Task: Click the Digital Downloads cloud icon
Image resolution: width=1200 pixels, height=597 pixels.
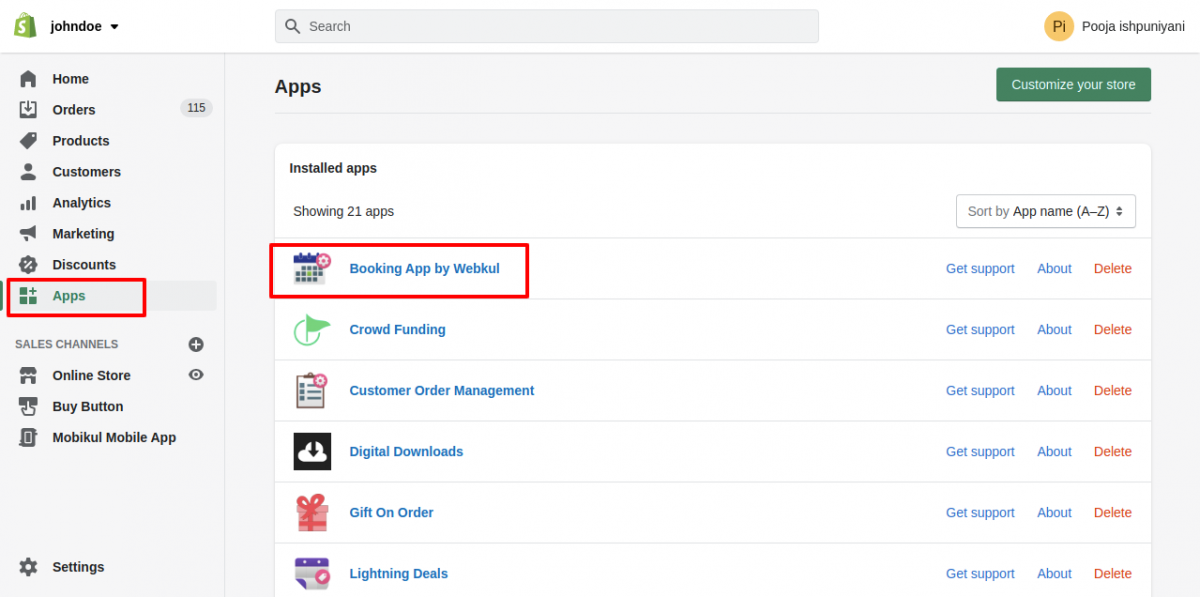Action: click(x=311, y=451)
